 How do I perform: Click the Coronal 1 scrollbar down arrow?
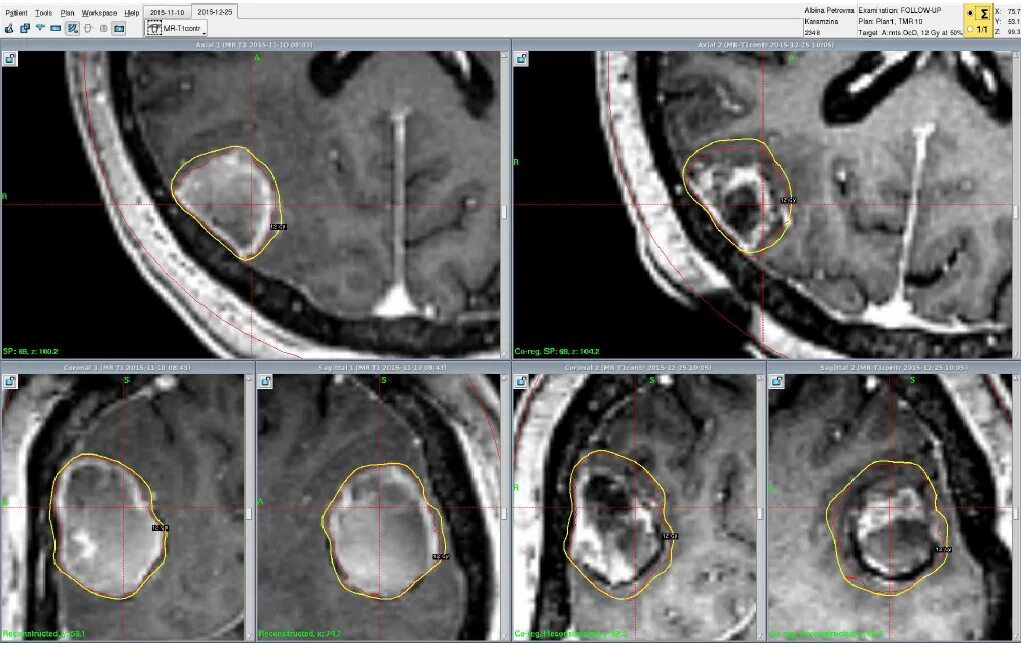(x=249, y=635)
